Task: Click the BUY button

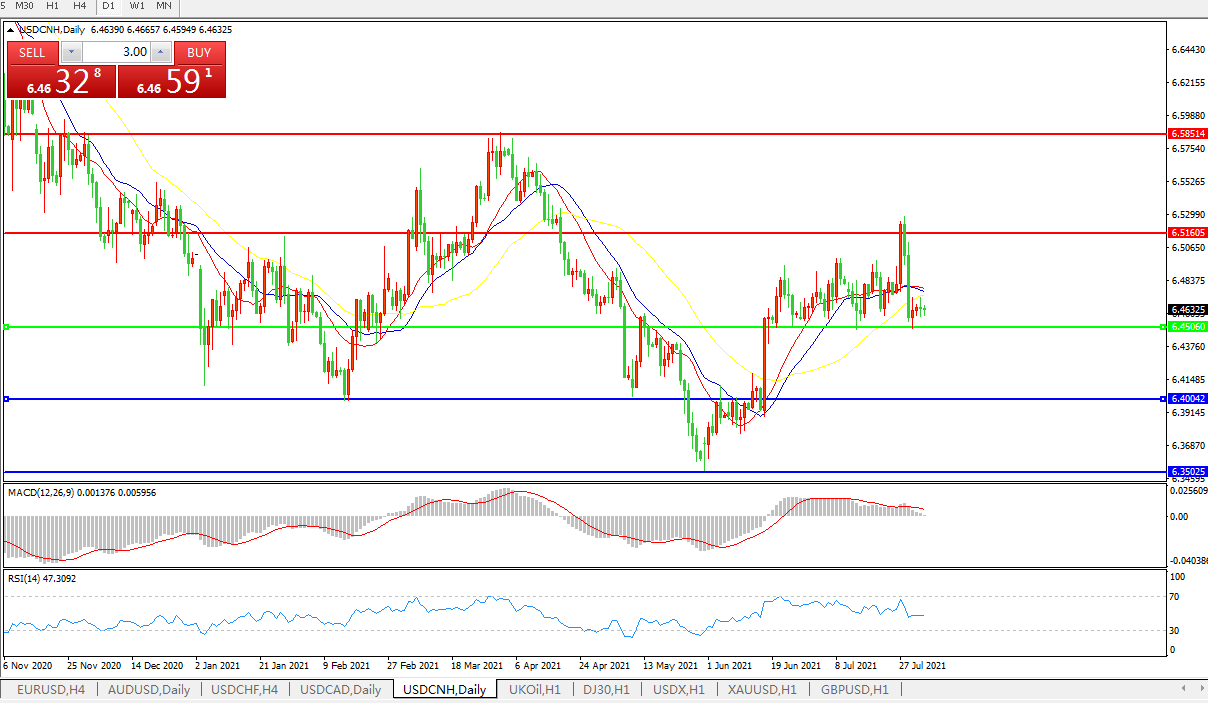Action: pyautogui.click(x=199, y=52)
